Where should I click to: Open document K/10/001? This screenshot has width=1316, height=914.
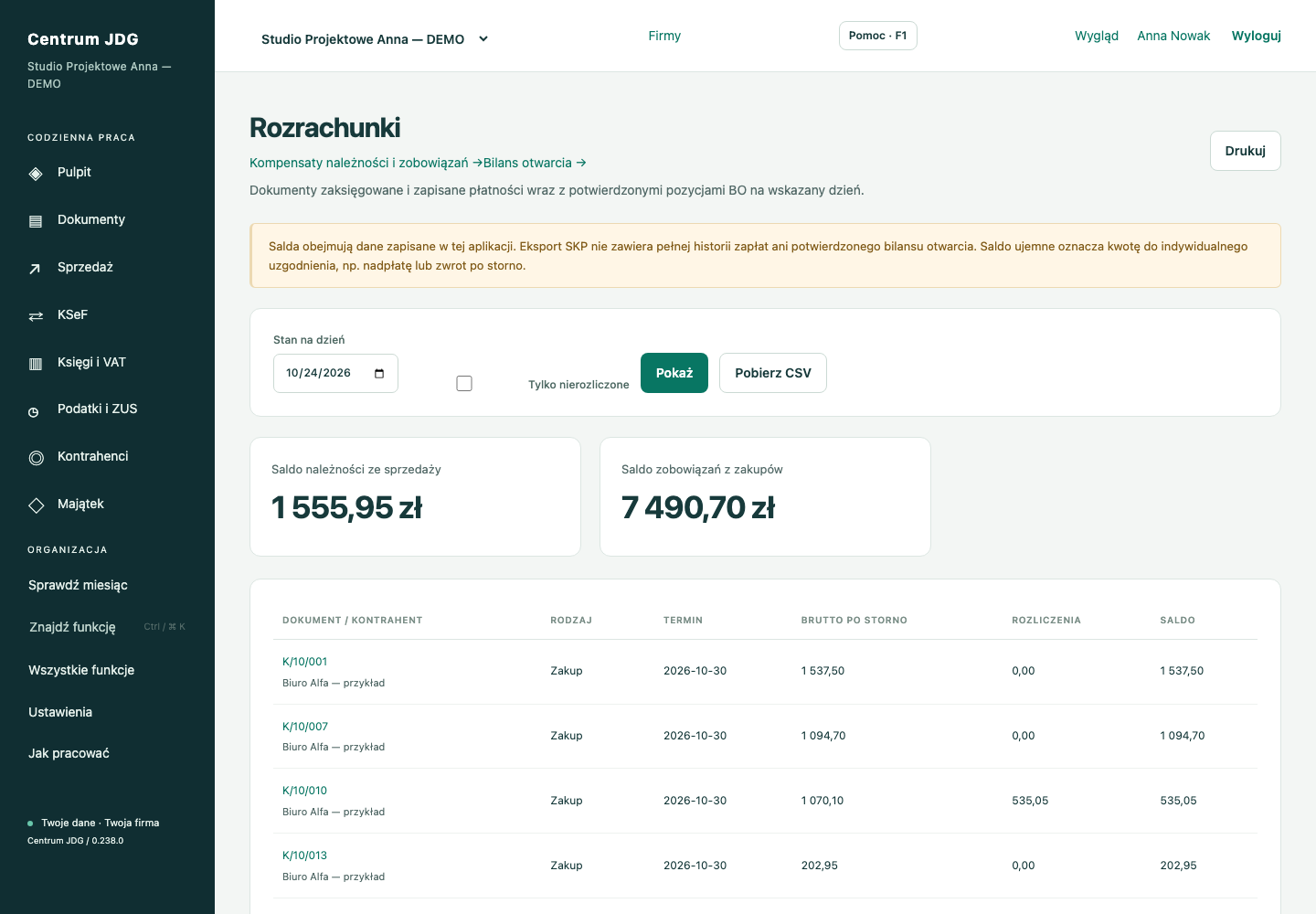click(304, 662)
